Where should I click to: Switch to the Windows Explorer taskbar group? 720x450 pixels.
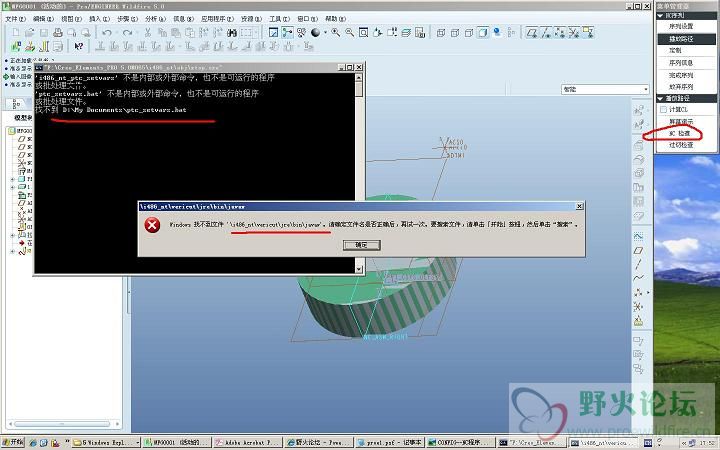[106, 443]
